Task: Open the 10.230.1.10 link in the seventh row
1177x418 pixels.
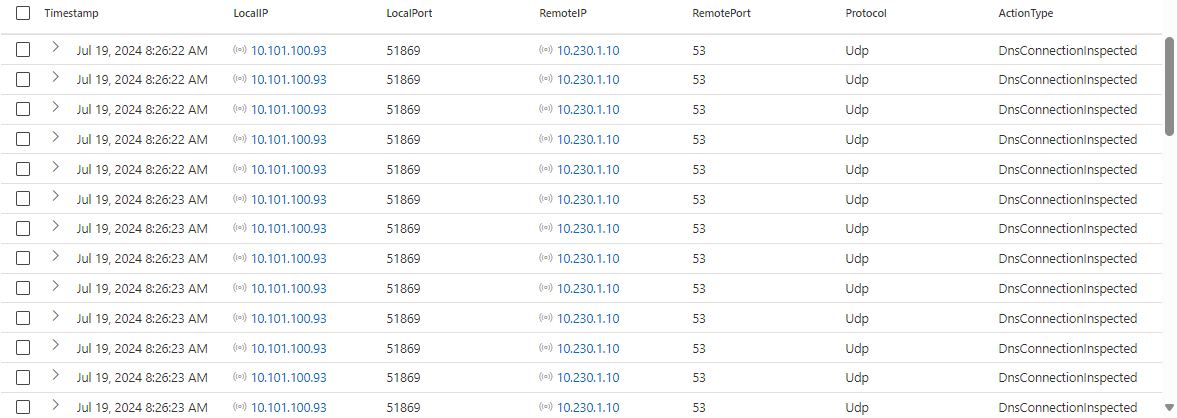Action: 588,229
